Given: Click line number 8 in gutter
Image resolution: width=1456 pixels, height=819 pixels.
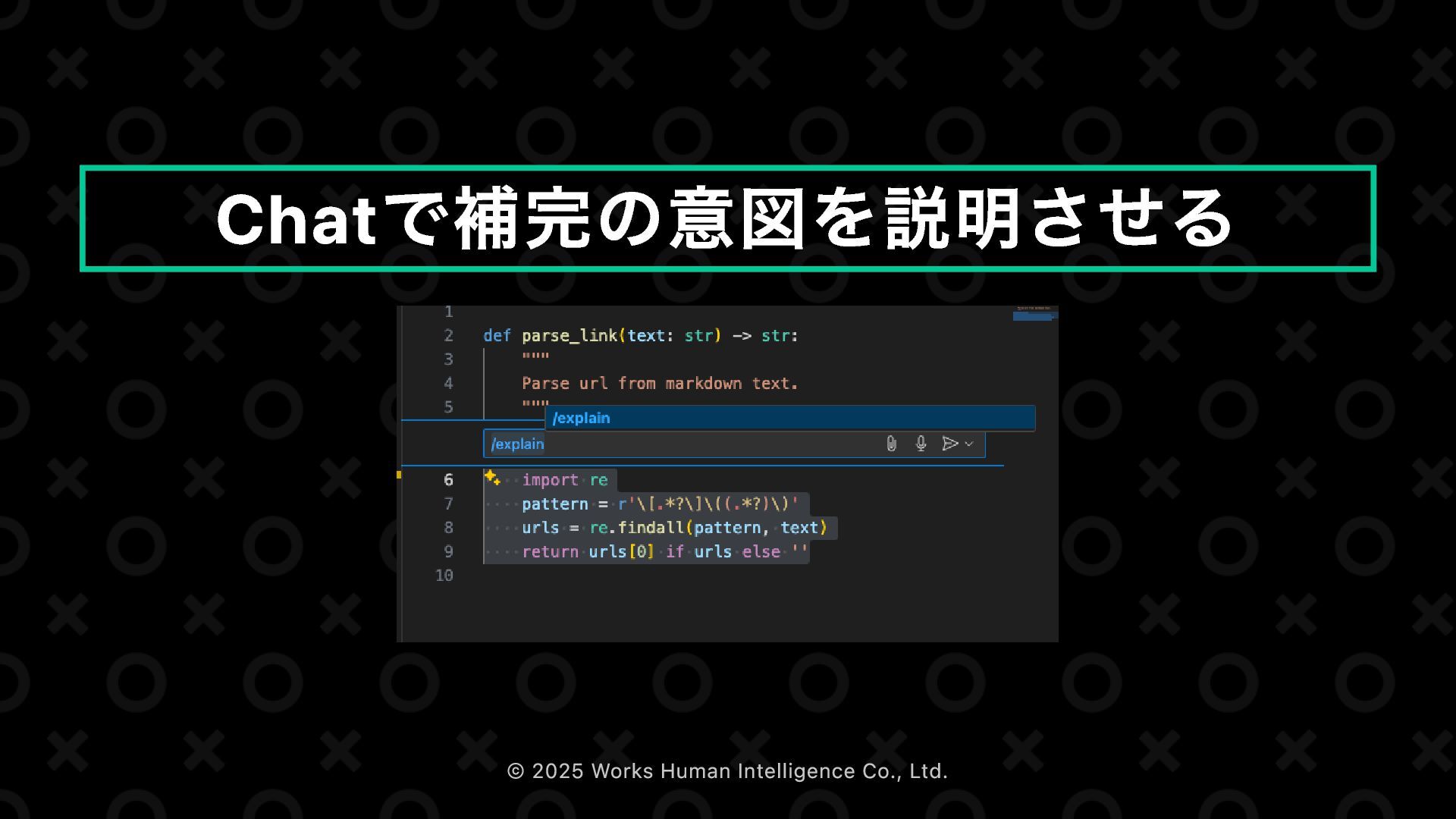Looking at the screenshot, I should click(x=448, y=528).
